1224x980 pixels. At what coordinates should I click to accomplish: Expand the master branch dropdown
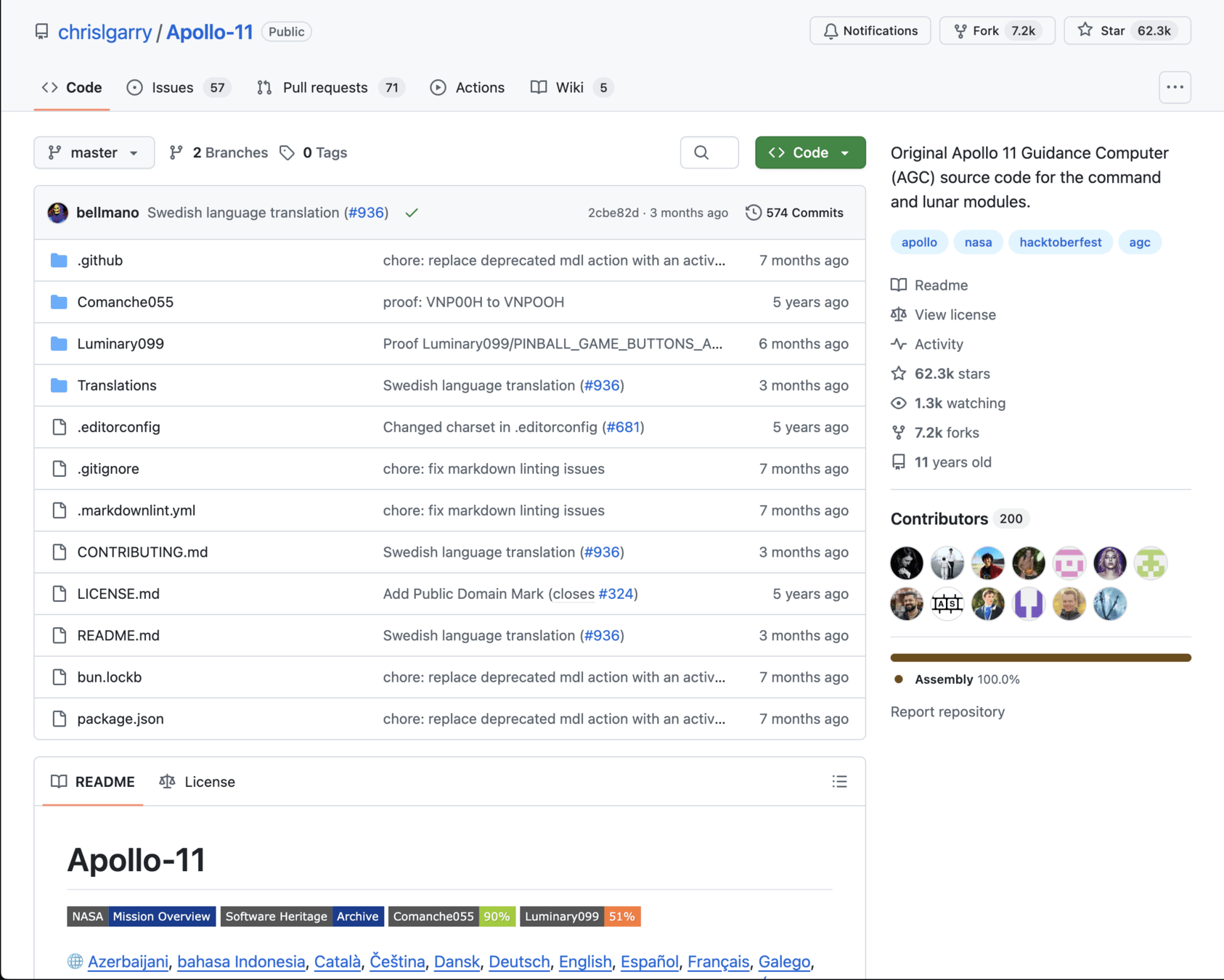[x=94, y=152]
